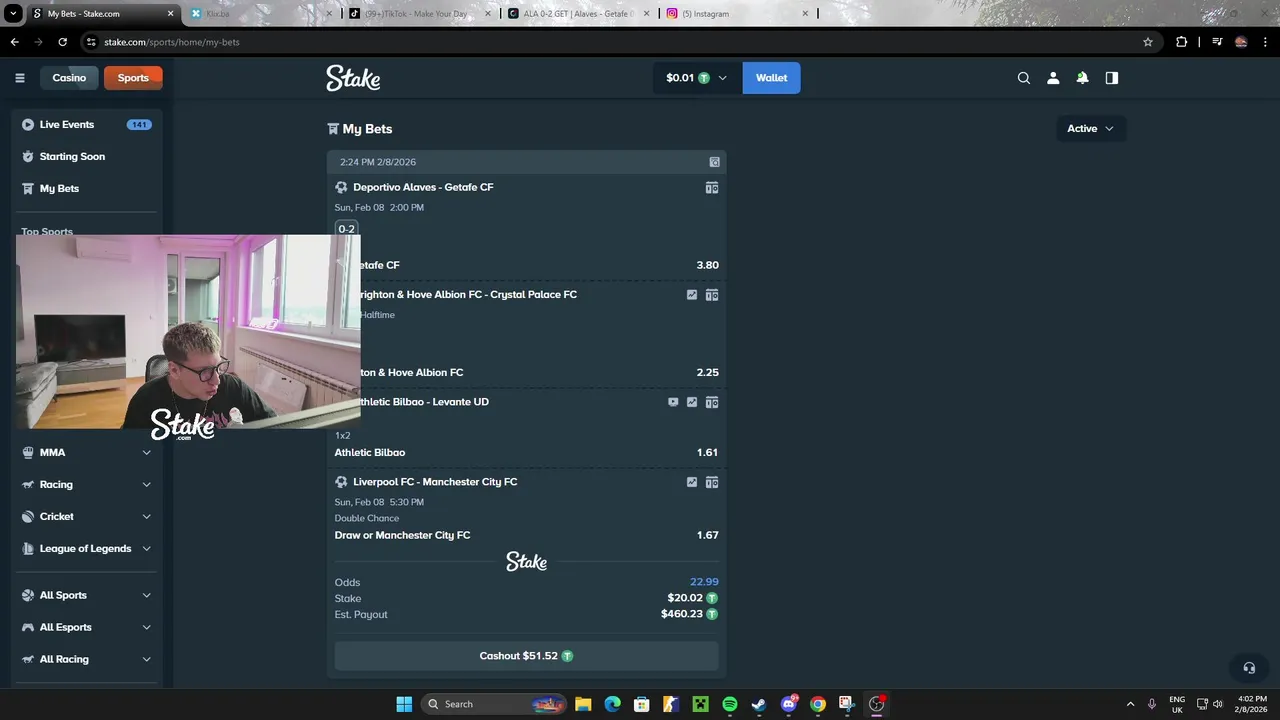Image resolution: width=1280 pixels, height=720 pixels.
Task: Open scoreboard icon for Liverpool match
Action: click(712, 482)
